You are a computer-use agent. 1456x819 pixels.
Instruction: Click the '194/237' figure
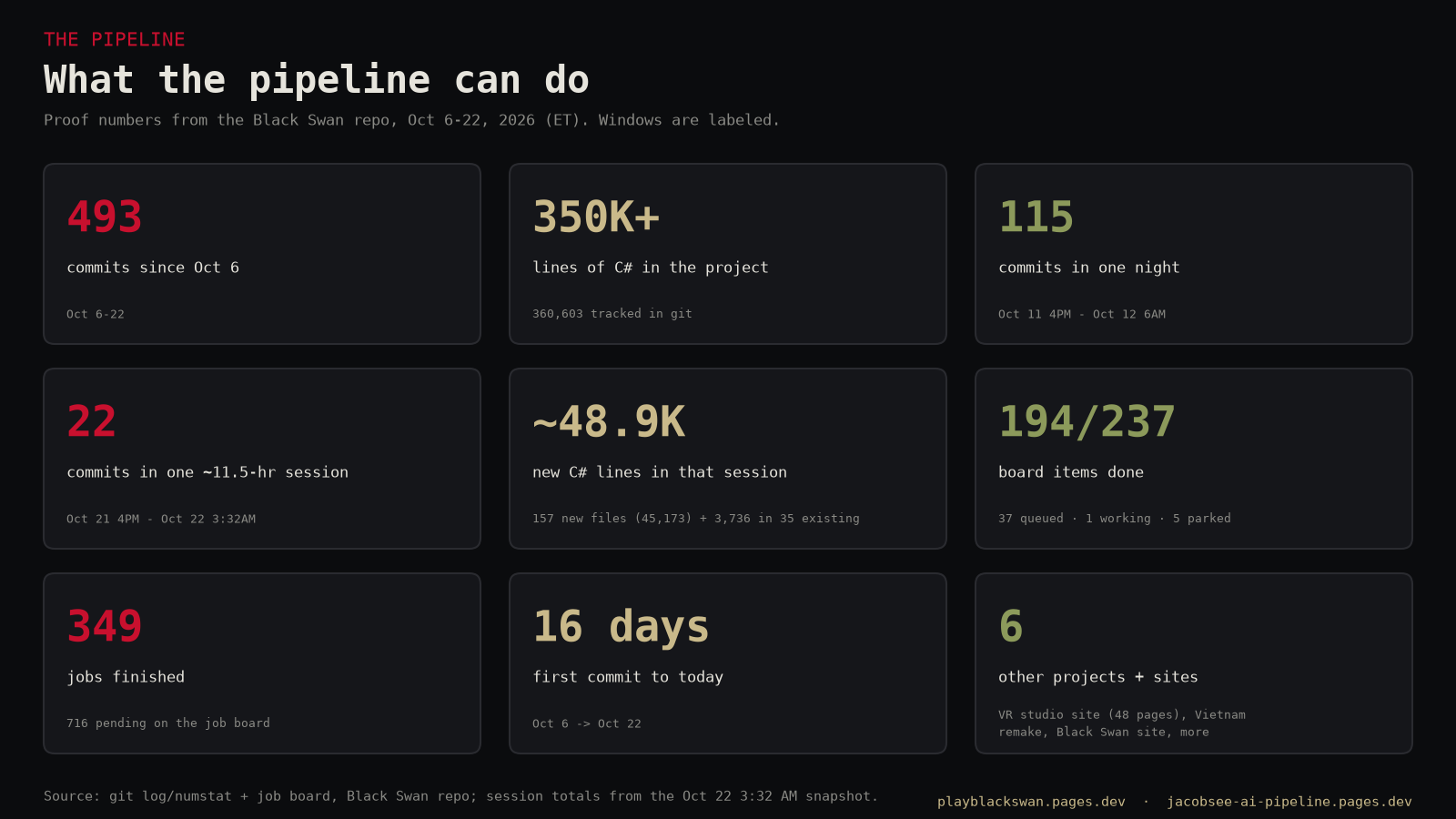[x=1087, y=421]
